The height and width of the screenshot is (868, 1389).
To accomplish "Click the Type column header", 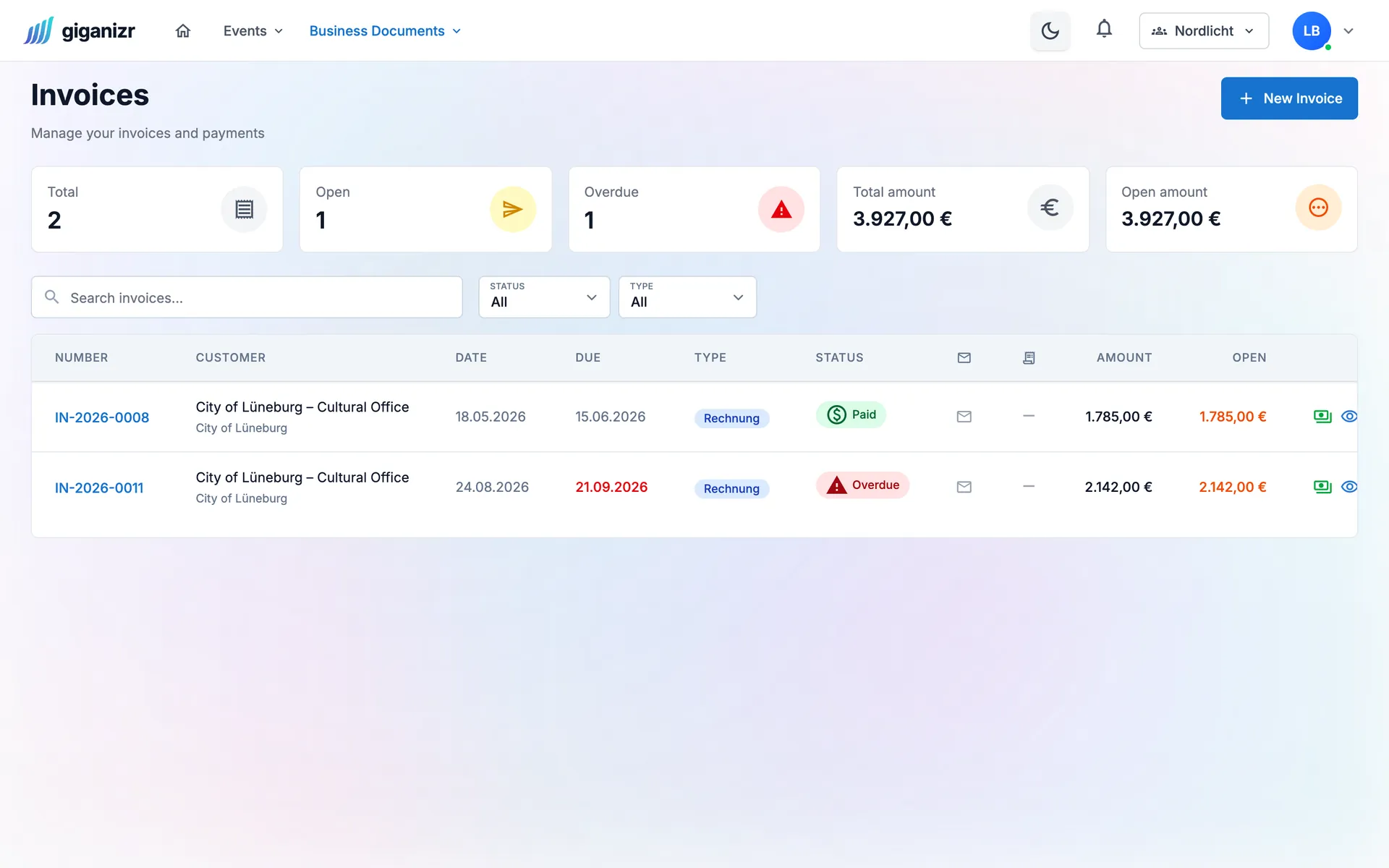I will coord(710,357).
